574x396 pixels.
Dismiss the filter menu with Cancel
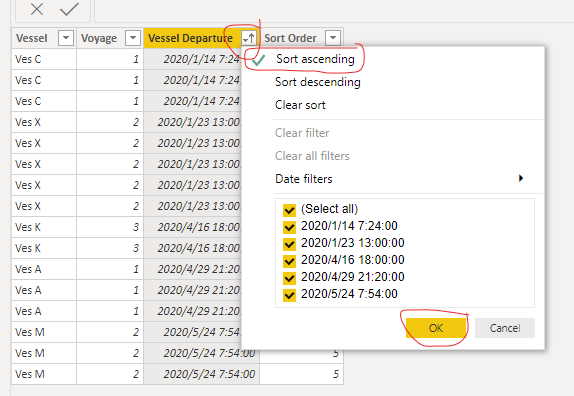[505, 328]
